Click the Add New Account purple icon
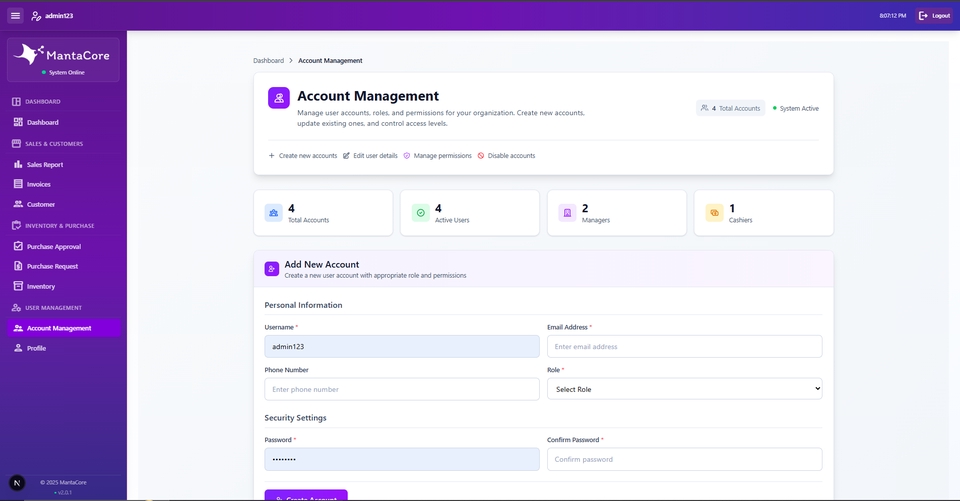The height and width of the screenshot is (501, 960). pyautogui.click(x=272, y=269)
